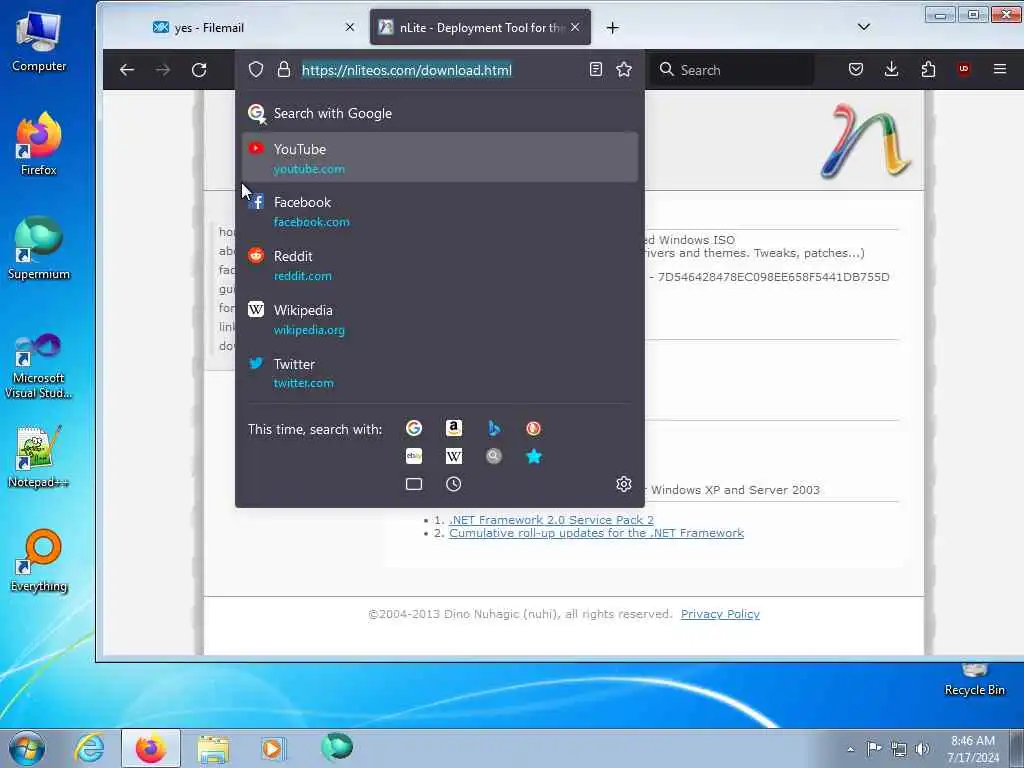This screenshot has height=768, width=1024.
Task: Search this time with Wikipedia icon
Action: (x=454, y=456)
